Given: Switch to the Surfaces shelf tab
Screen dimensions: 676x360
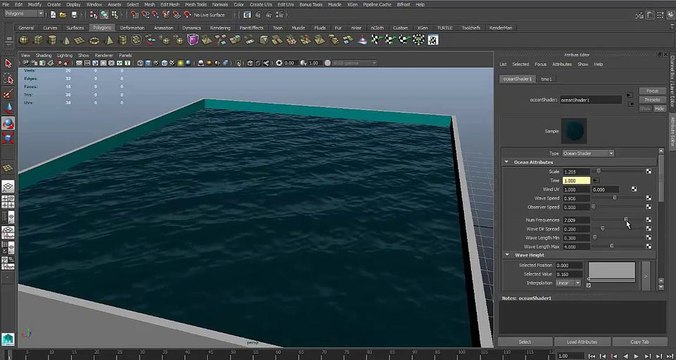Looking at the screenshot, I should click(75, 28).
